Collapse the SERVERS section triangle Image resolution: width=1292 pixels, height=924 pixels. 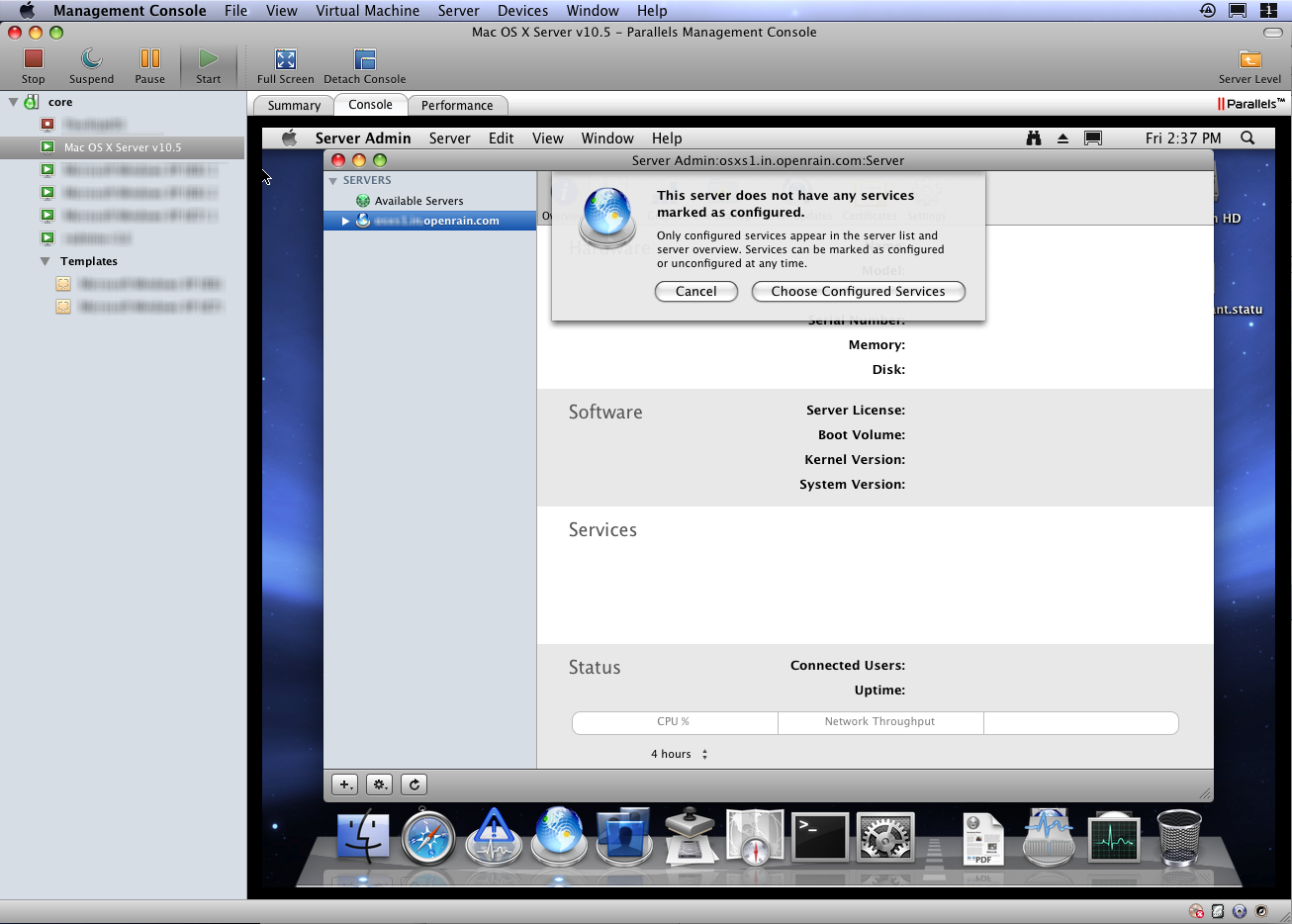tap(333, 181)
